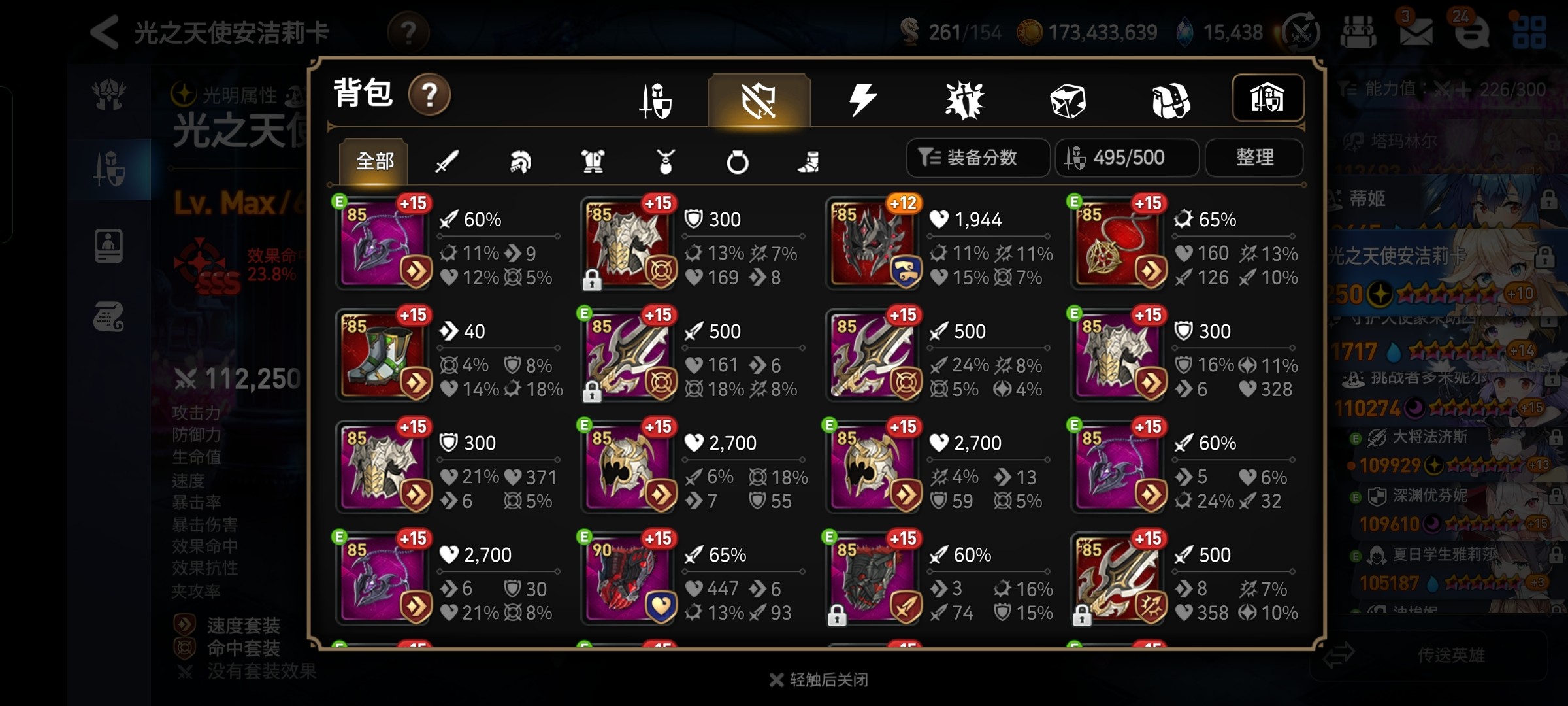
Task: Filter by helmet icon
Action: (520, 161)
